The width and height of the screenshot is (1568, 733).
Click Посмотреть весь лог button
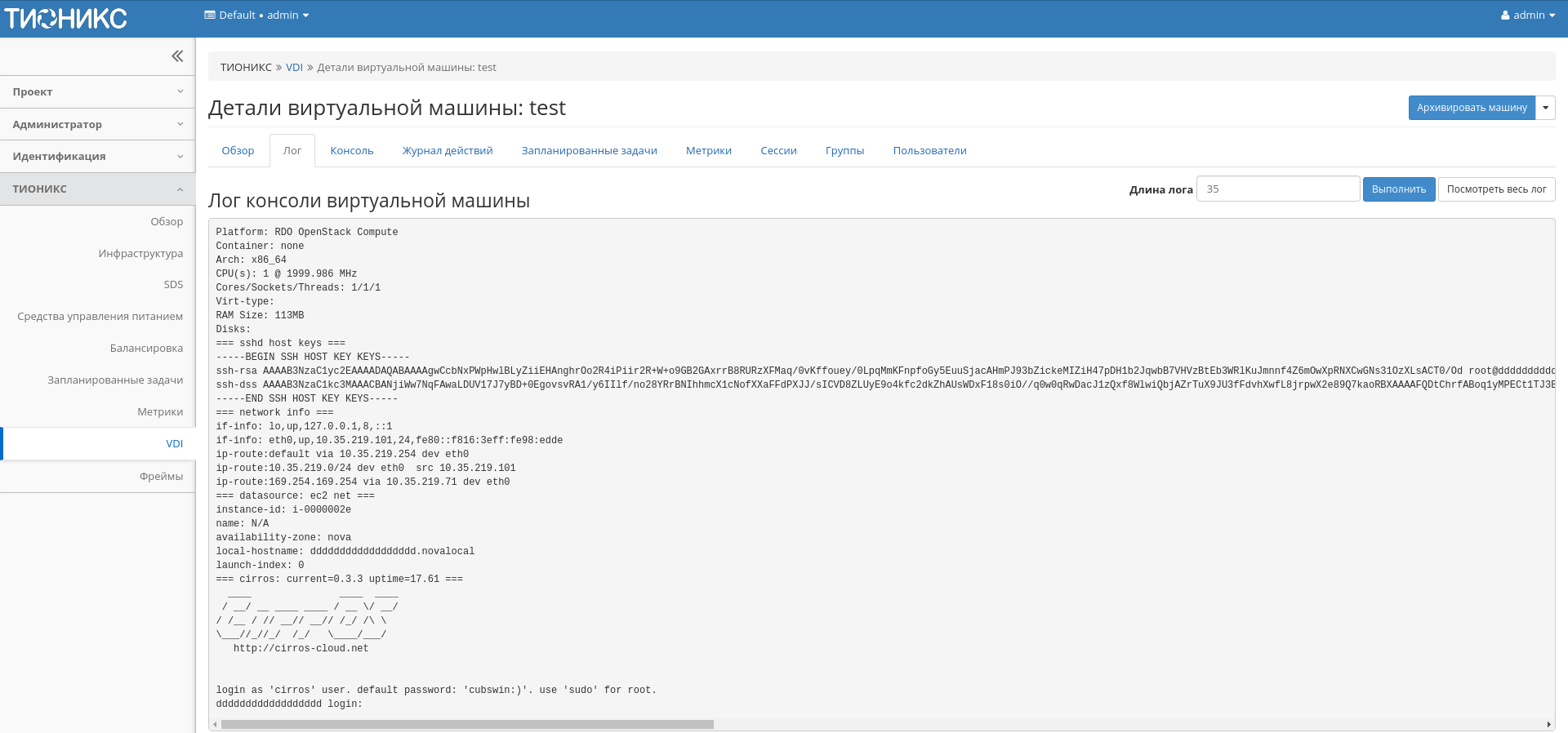[x=1496, y=189]
